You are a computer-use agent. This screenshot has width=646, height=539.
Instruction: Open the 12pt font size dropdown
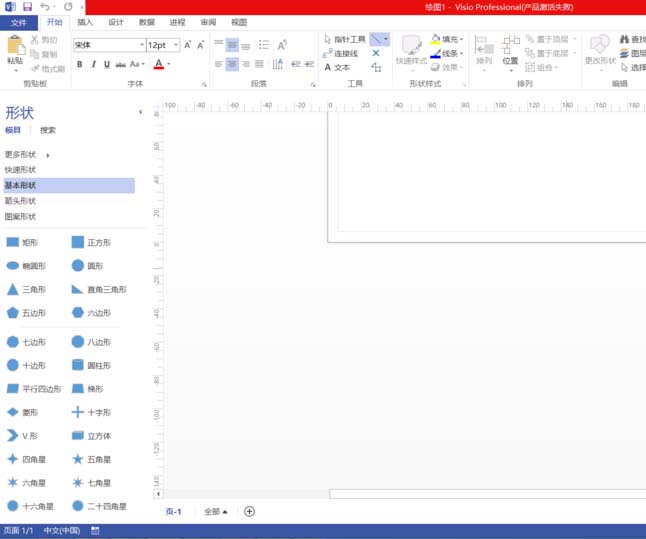(176, 45)
